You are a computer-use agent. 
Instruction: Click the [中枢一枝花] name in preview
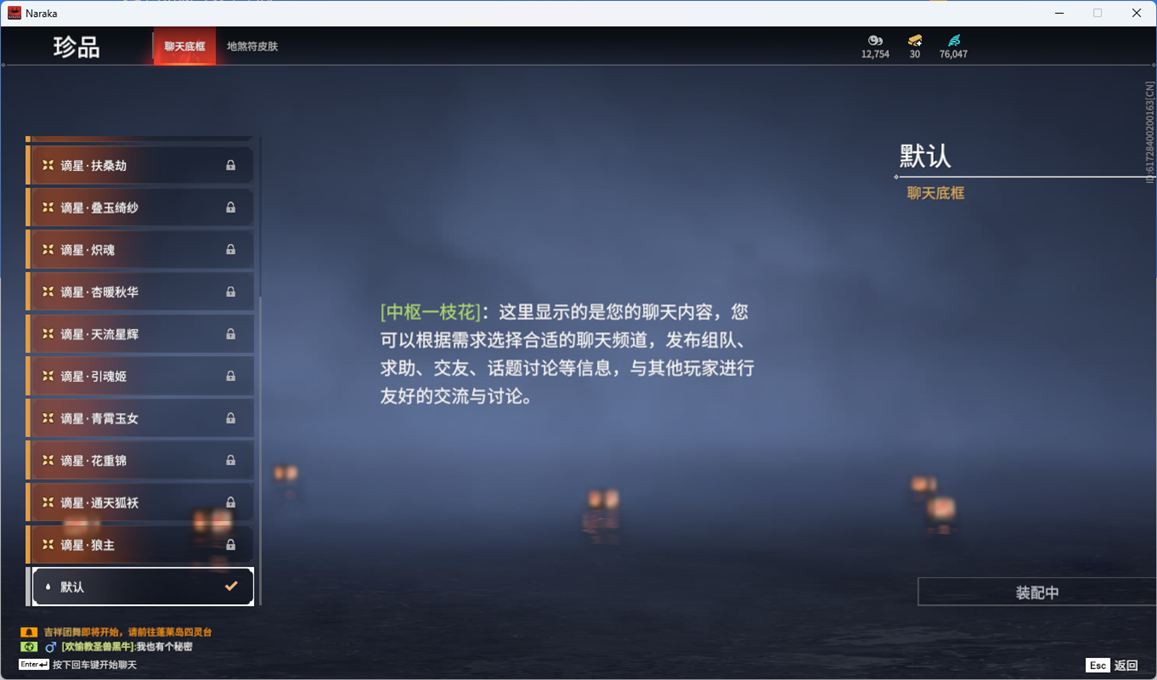tap(430, 312)
